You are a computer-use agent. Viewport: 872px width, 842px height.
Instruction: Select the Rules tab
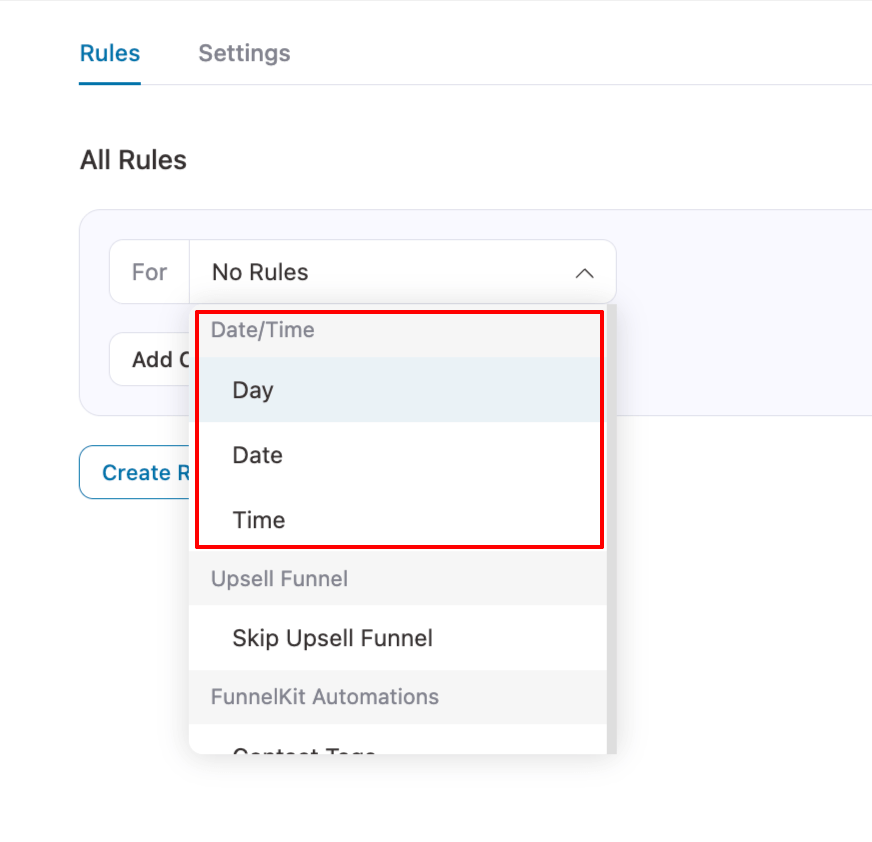[110, 53]
